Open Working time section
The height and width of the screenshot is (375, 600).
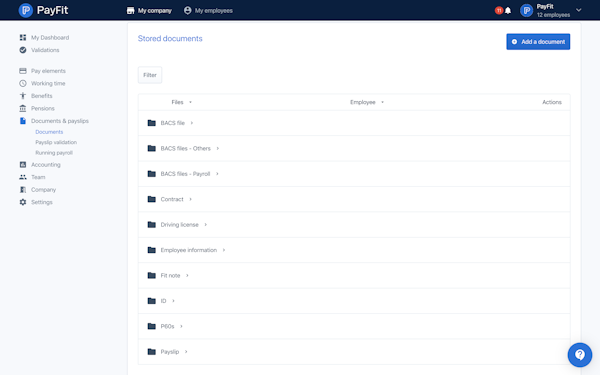[48, 83]
